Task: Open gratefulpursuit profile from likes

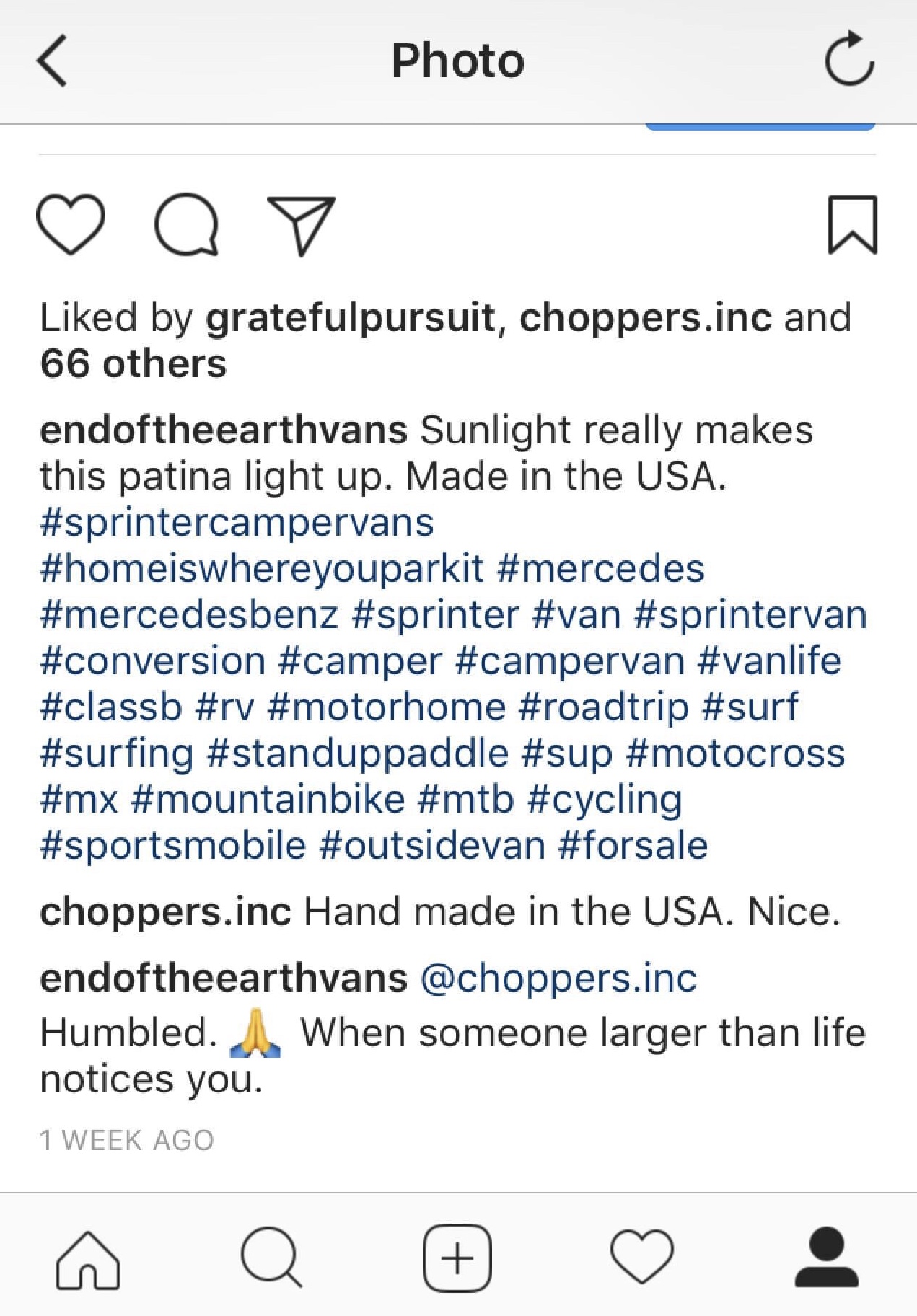Action: pyautogui.click(x=351, y=317)
